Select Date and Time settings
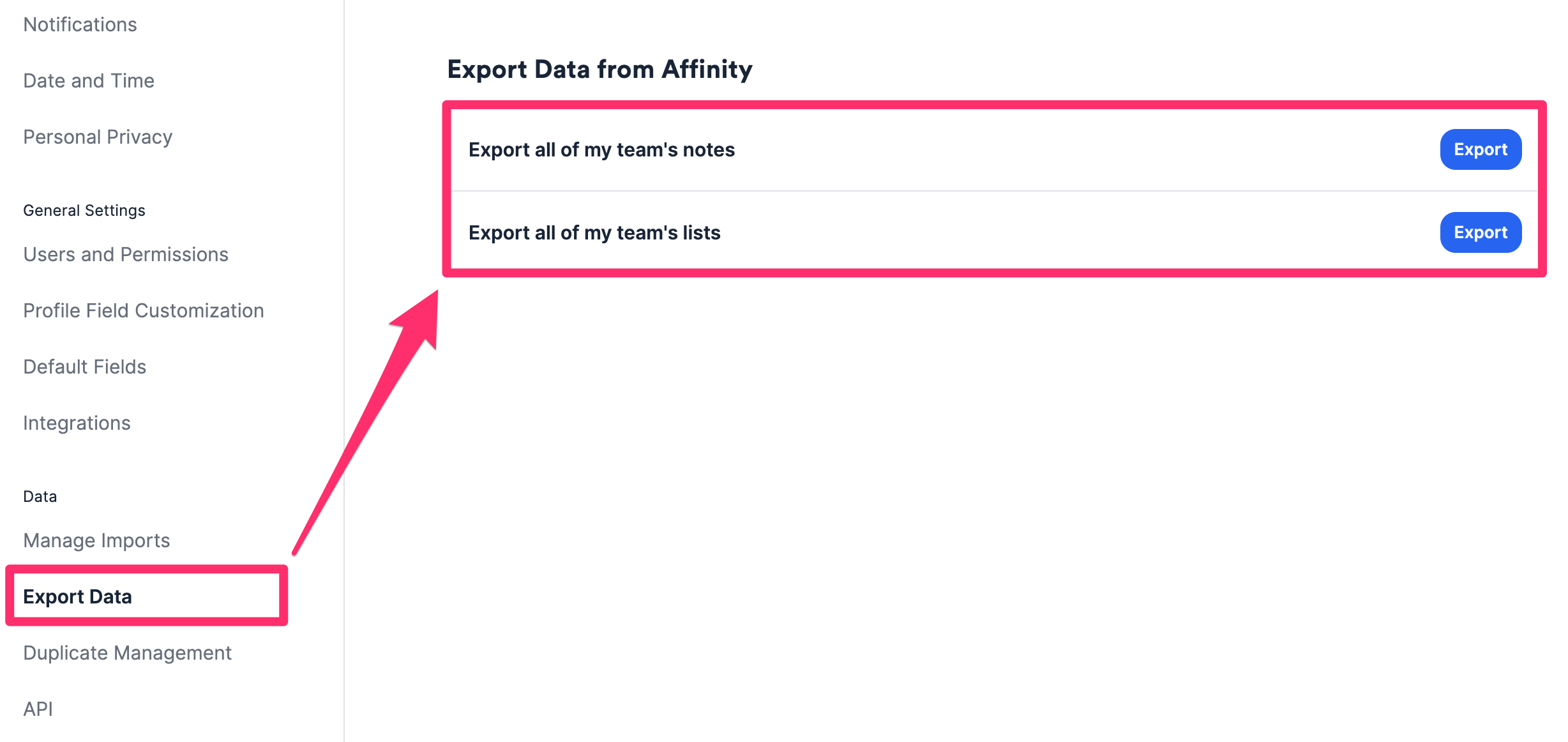Viewport: 1568px width, 742px height. (88, 80)
